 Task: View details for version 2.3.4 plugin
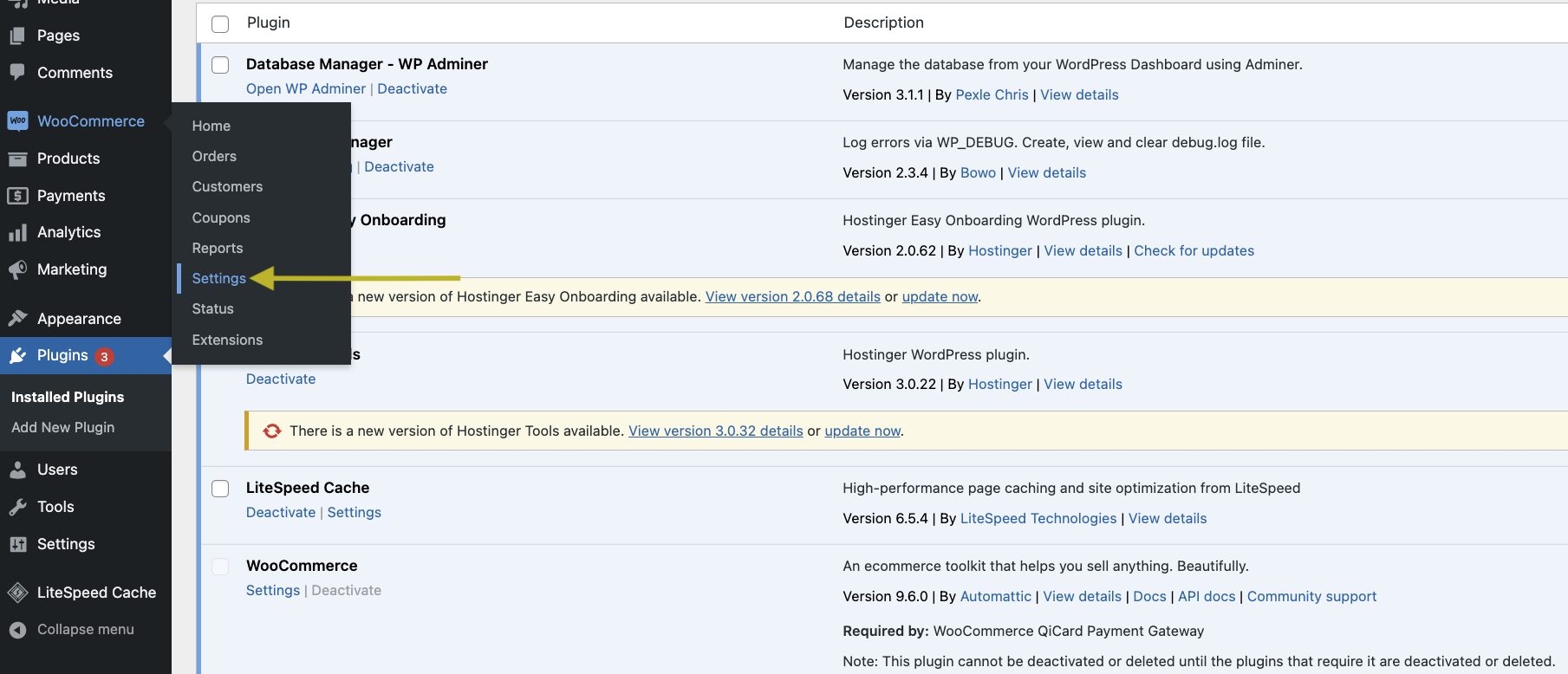(1046, 172)
